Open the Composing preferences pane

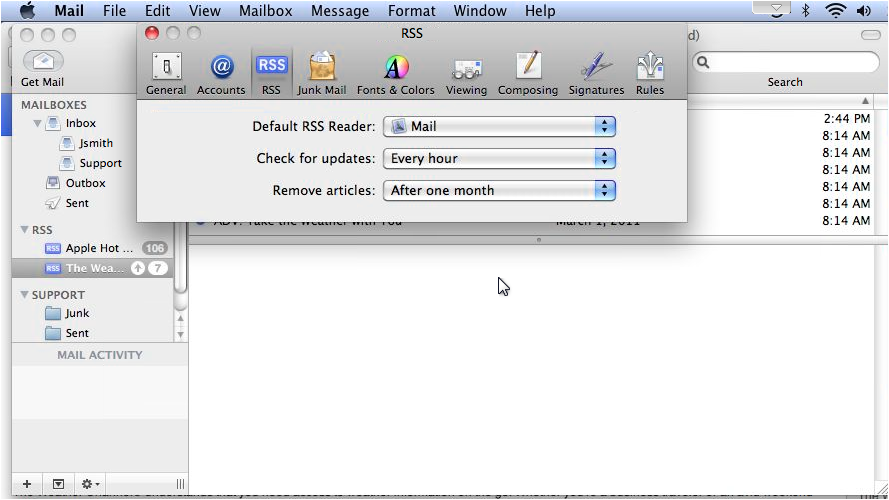click(528, 74)
